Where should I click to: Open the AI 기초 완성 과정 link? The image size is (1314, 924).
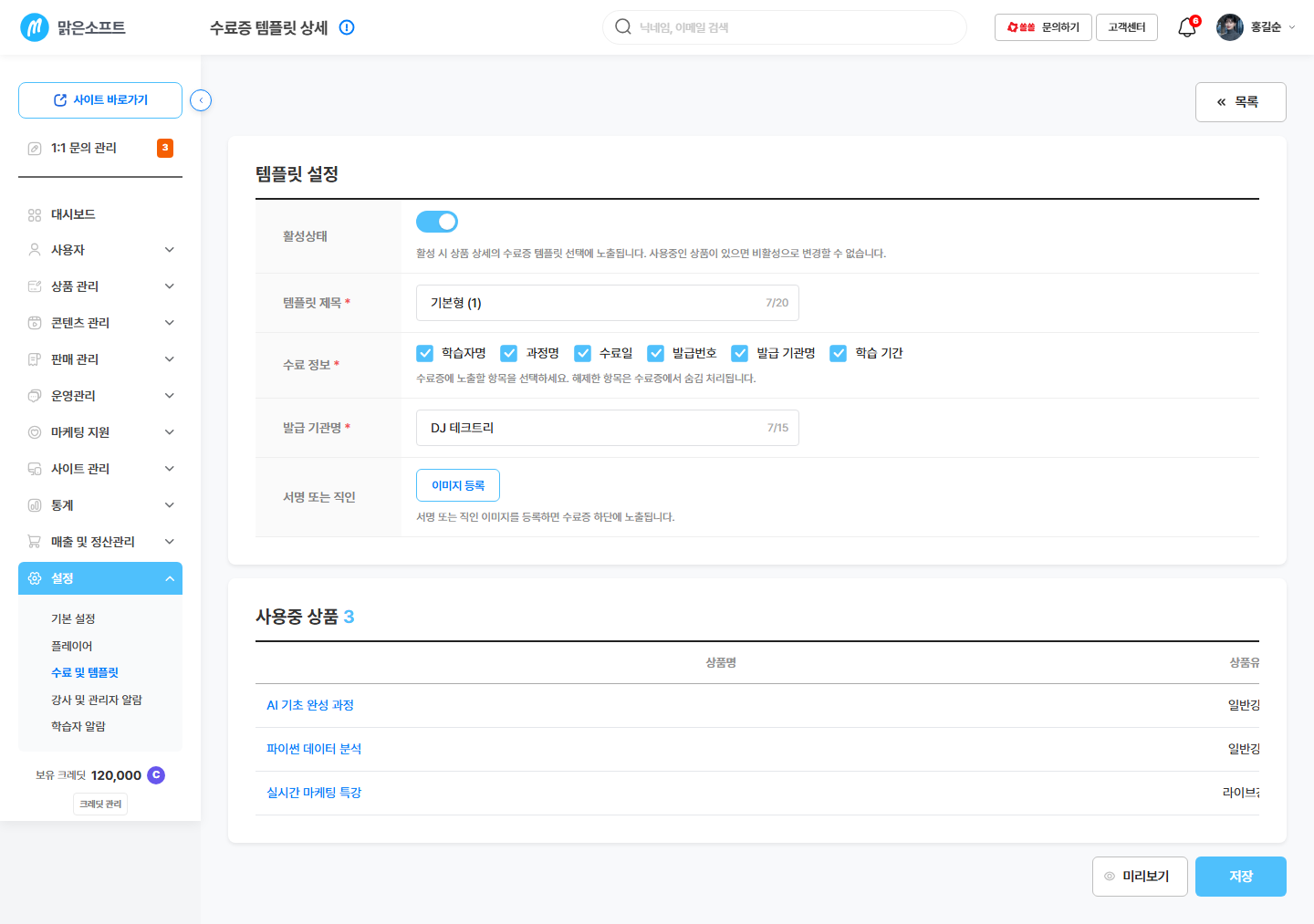310,705
